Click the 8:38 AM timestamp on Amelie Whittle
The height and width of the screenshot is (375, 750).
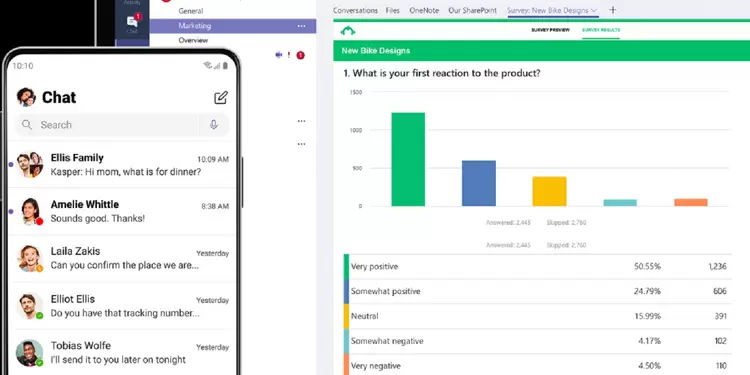[215, 206]
